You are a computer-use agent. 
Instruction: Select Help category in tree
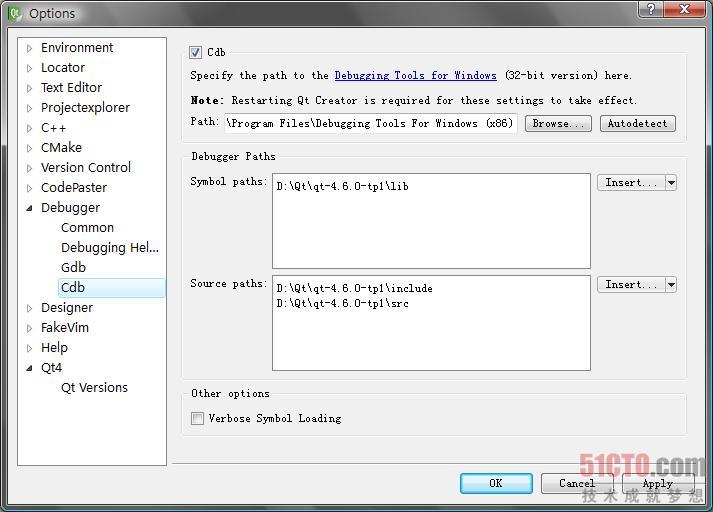point(54,348)
